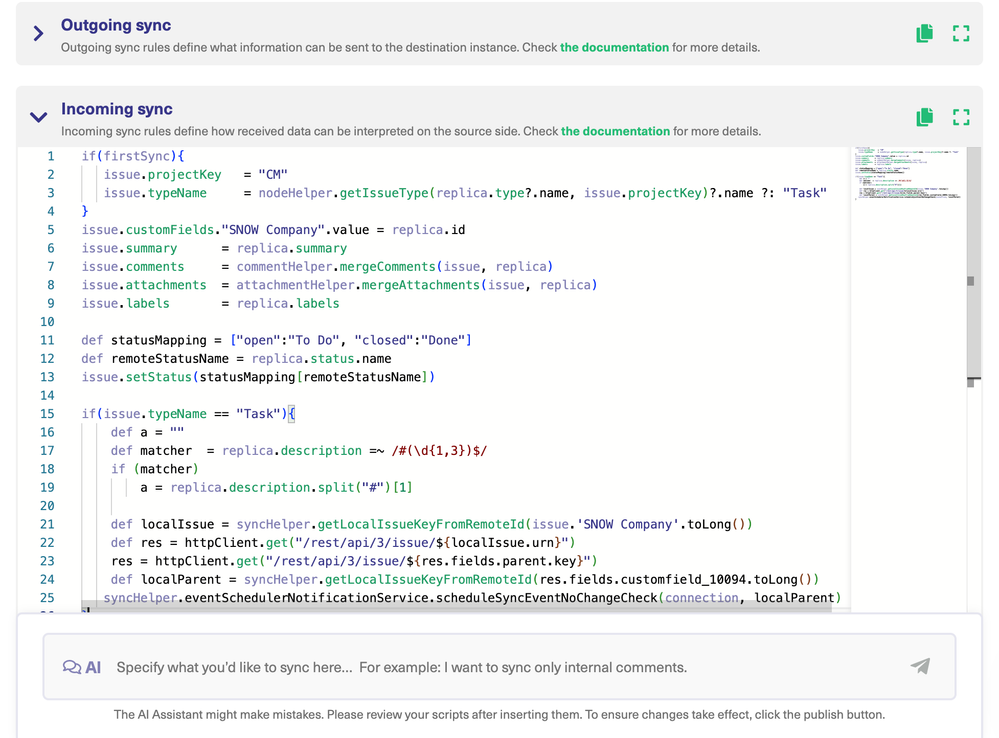
Task: Click the Outgoing sync heading
Action: [116, 25]
